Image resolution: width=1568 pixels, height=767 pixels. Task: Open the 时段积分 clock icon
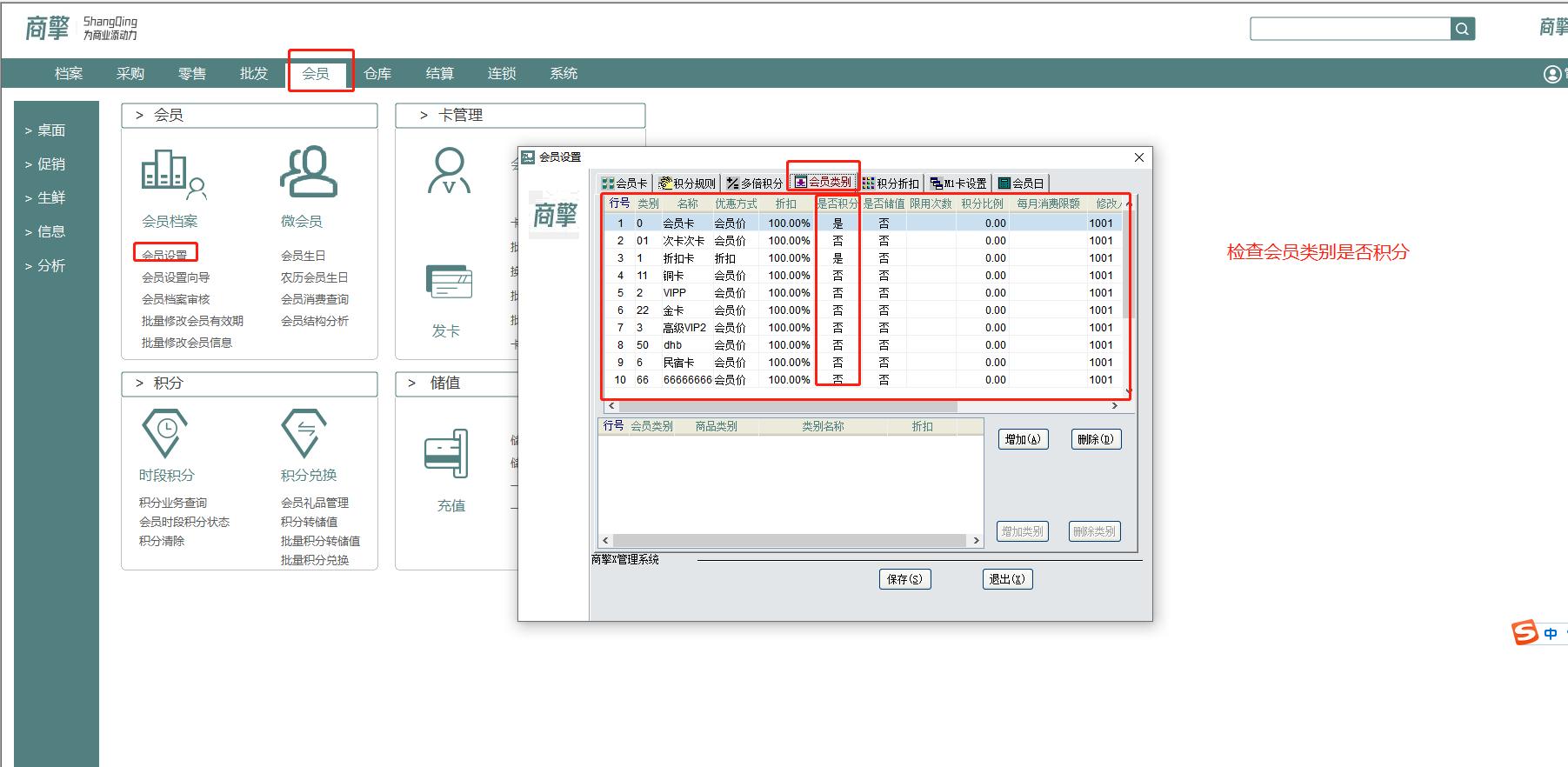click(x=165, y=433)
